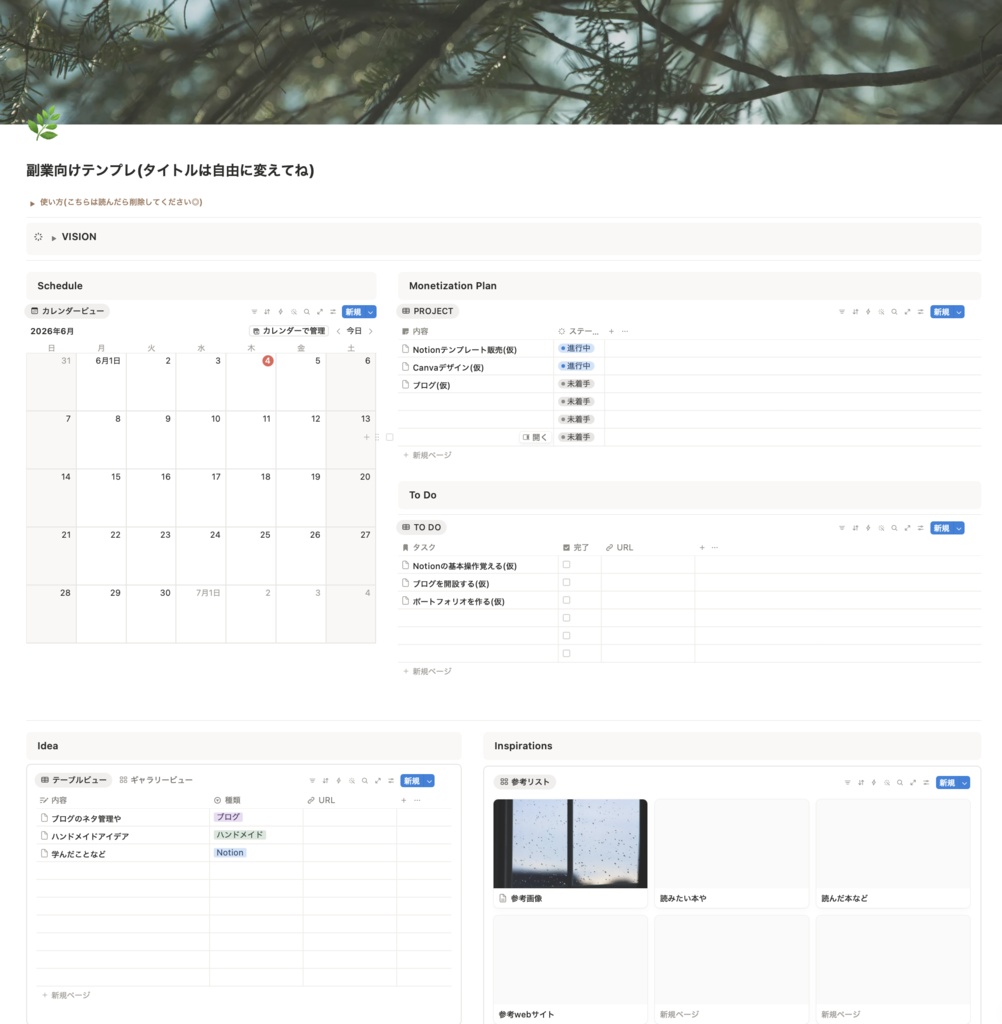Select the PROJECT view tab

pos(427,312)
